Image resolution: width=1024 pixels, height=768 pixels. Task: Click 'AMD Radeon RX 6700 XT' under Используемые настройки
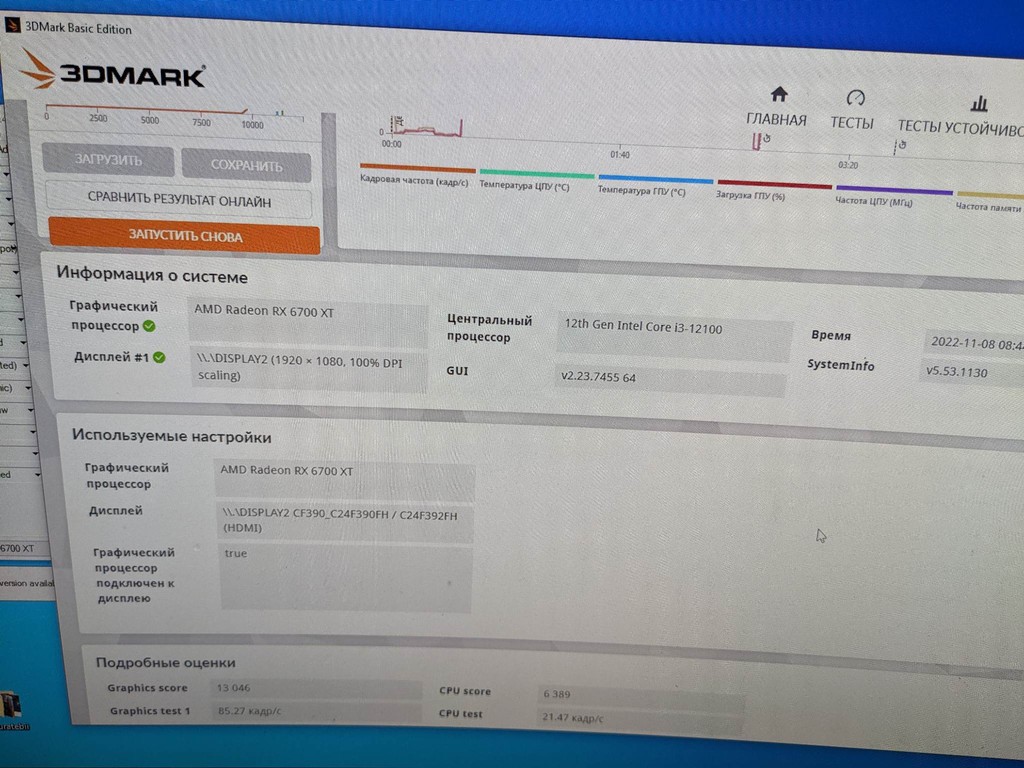344,479
